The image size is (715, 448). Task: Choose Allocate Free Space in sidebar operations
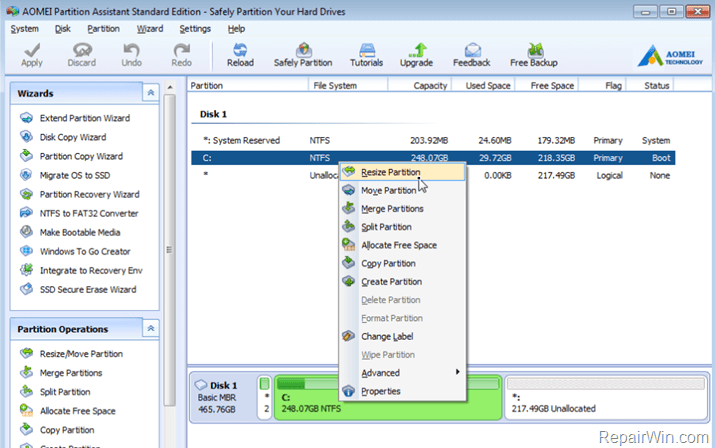coord(68,411)
